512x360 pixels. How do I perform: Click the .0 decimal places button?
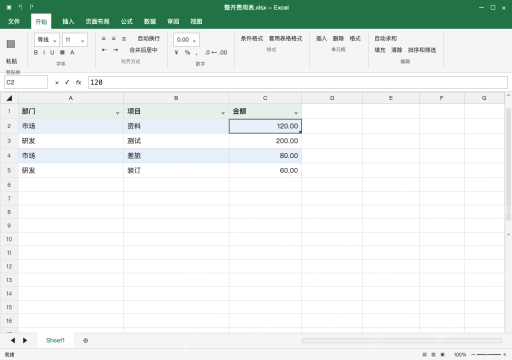point(208,52)
